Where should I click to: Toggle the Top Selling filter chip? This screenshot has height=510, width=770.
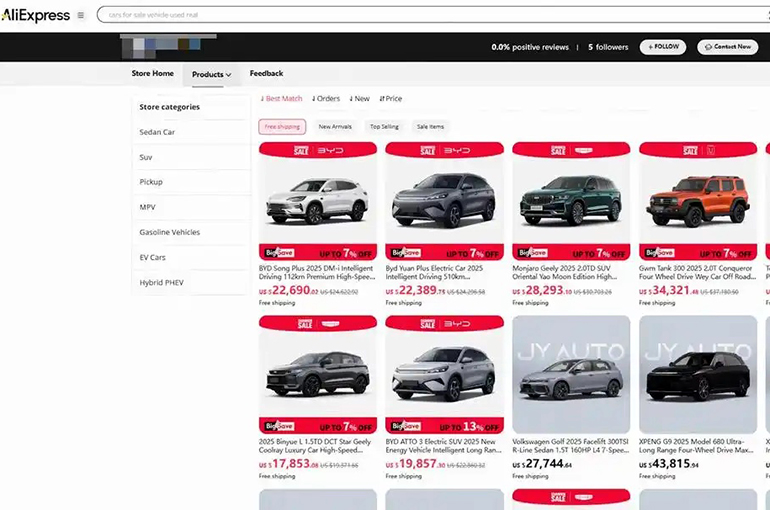pos(384,127)
